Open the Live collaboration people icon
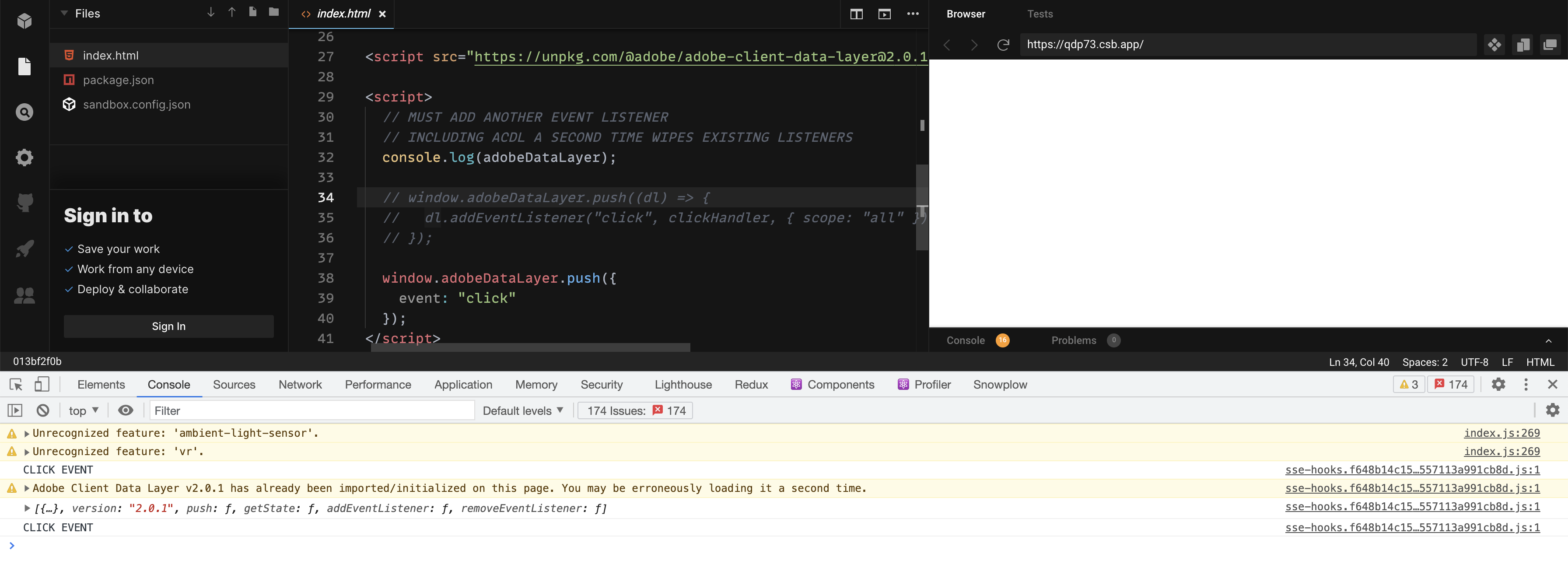 click(x=24, y=295)
